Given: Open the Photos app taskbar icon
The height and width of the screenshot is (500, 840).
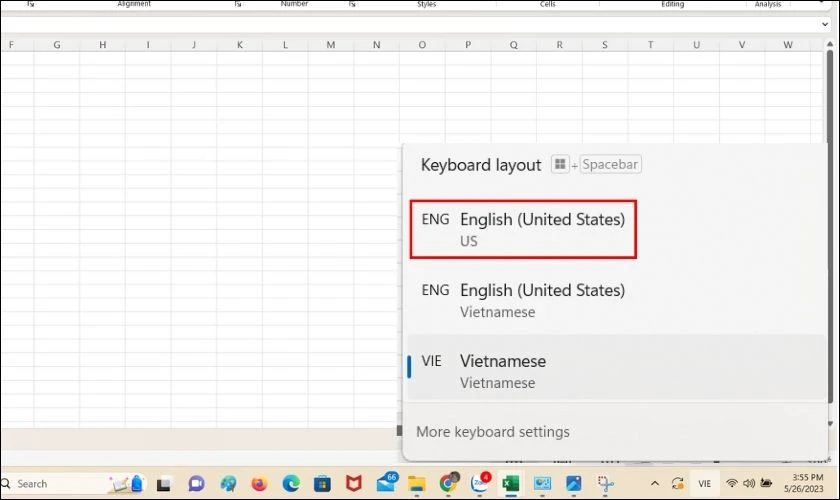Looking at the screenshot, I should pos(573,484).
